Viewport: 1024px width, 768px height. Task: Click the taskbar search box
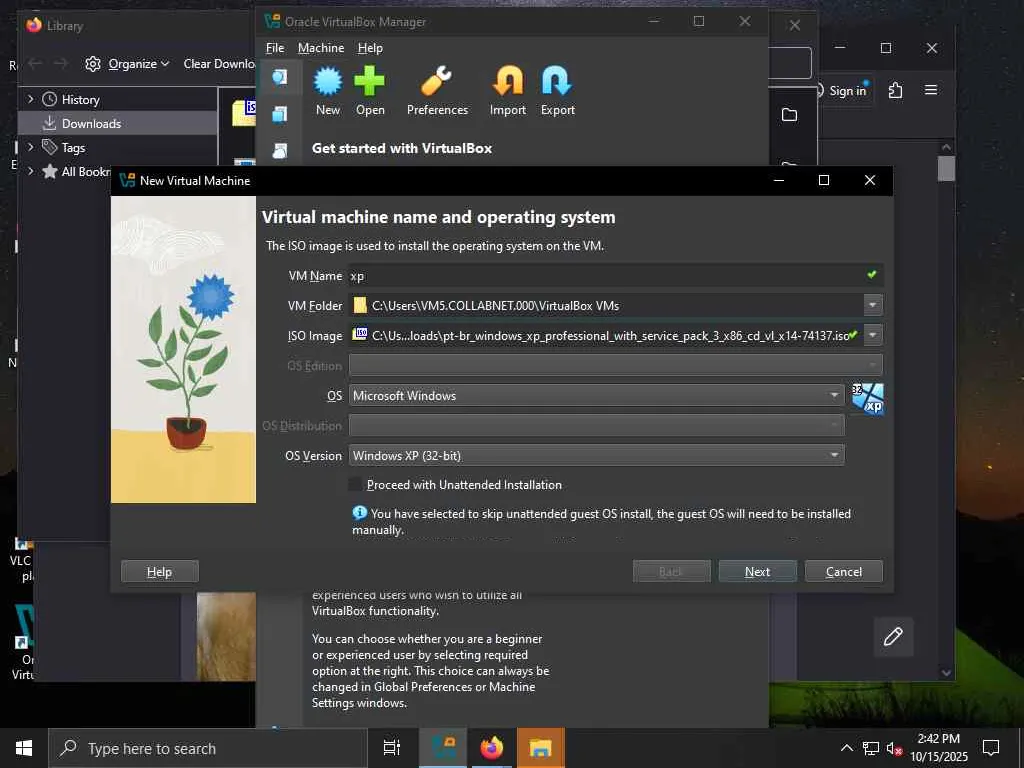208,748
